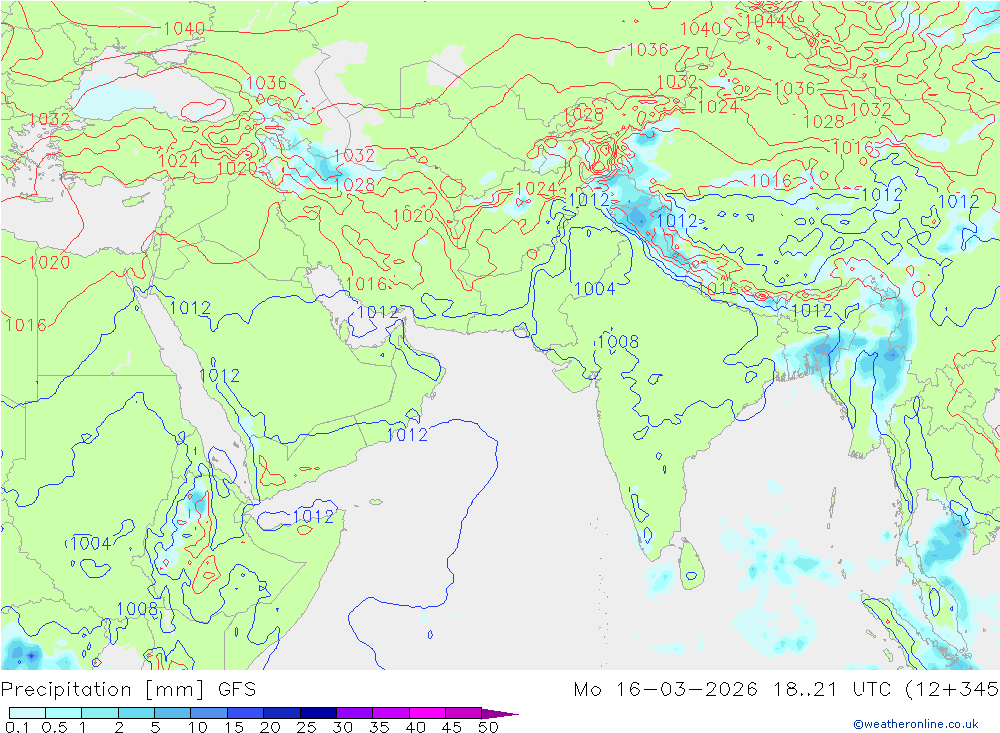Click the '1008' isobar label over Africa
1000x733 pixels.
137,609
